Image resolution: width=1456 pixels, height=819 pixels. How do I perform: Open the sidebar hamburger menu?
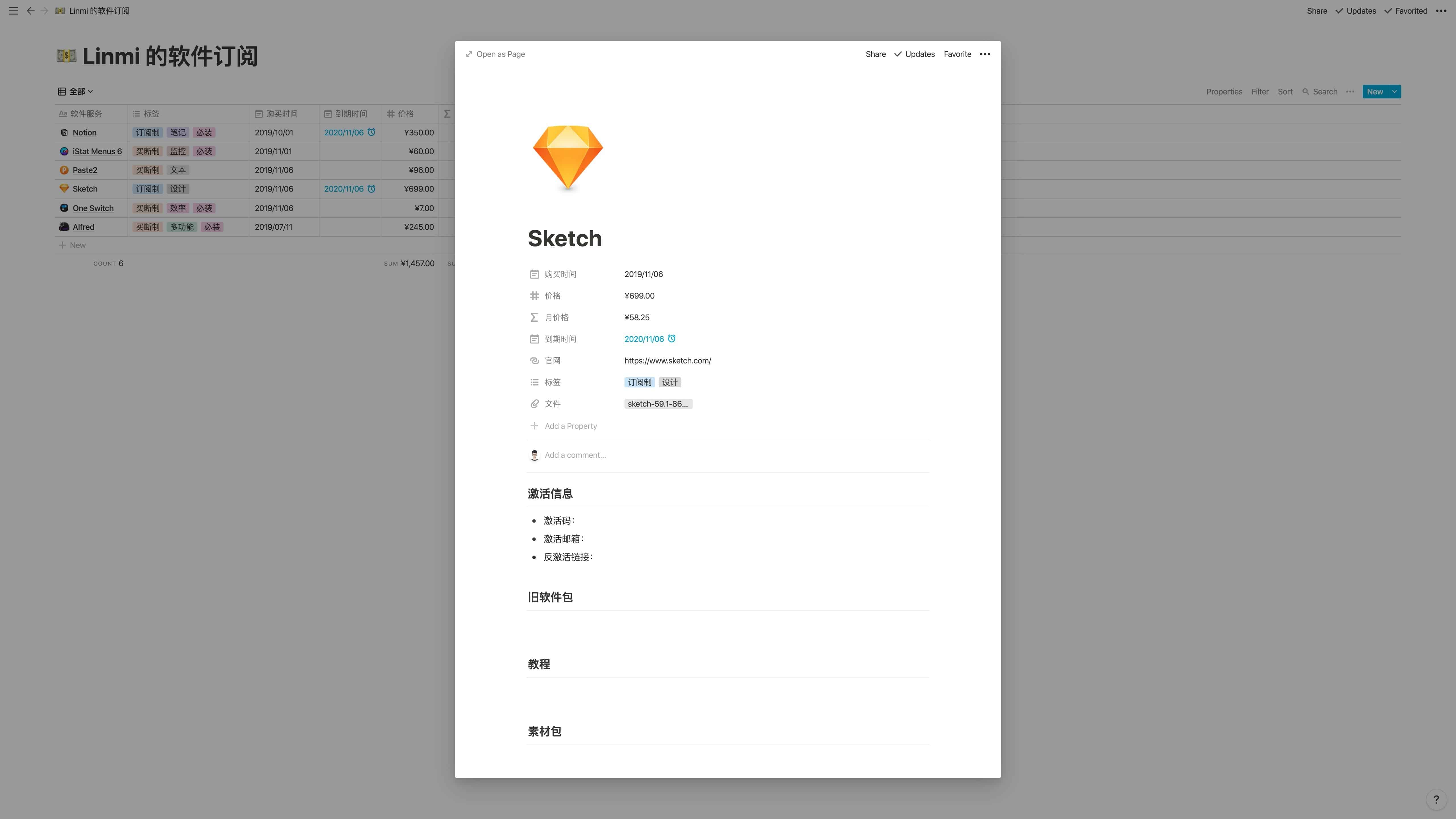[x=14, y=11]
